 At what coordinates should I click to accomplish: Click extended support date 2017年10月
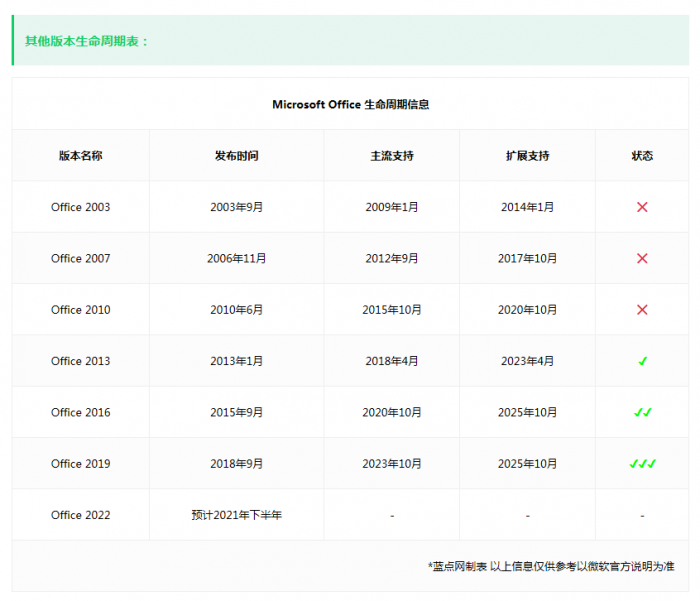point(528,259)
